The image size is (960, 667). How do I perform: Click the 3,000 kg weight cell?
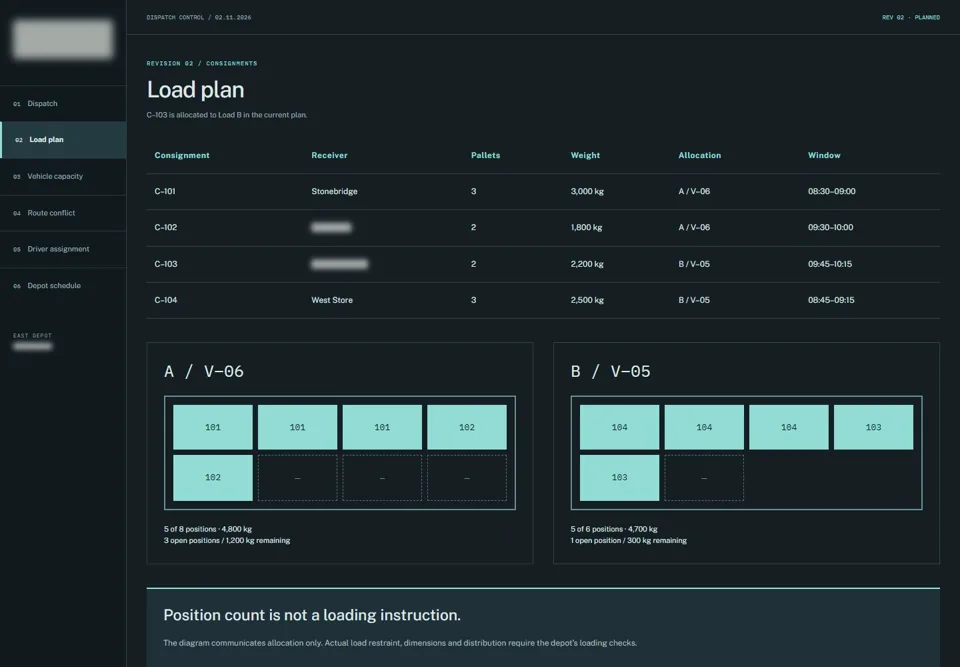[587, 192]
